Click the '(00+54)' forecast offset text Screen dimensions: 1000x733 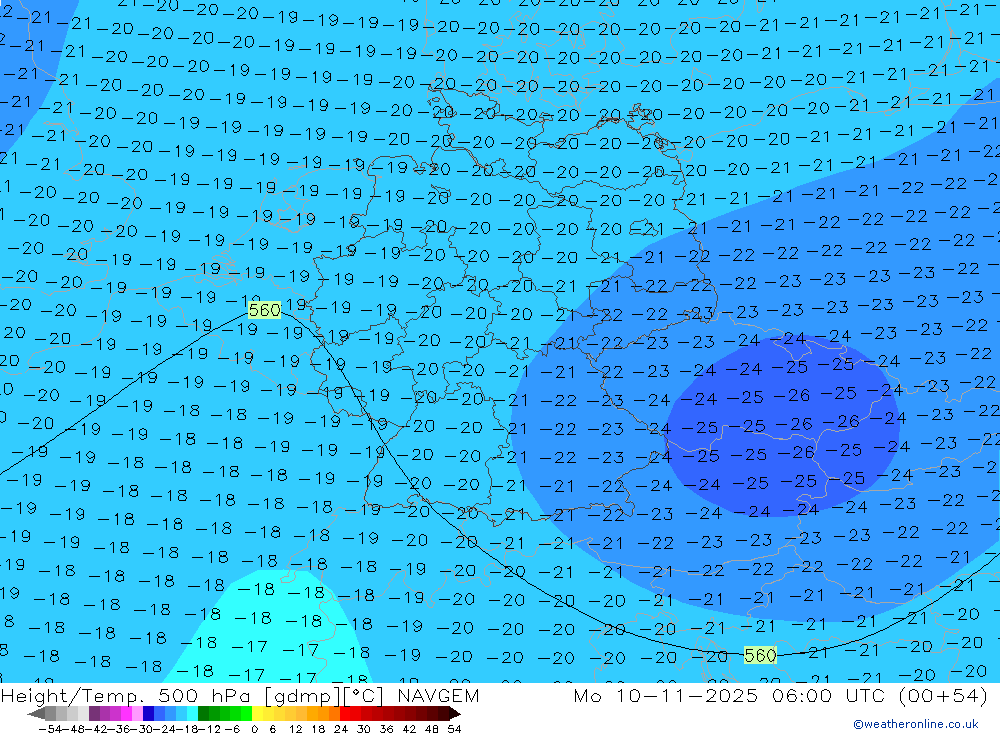(943, 695)
